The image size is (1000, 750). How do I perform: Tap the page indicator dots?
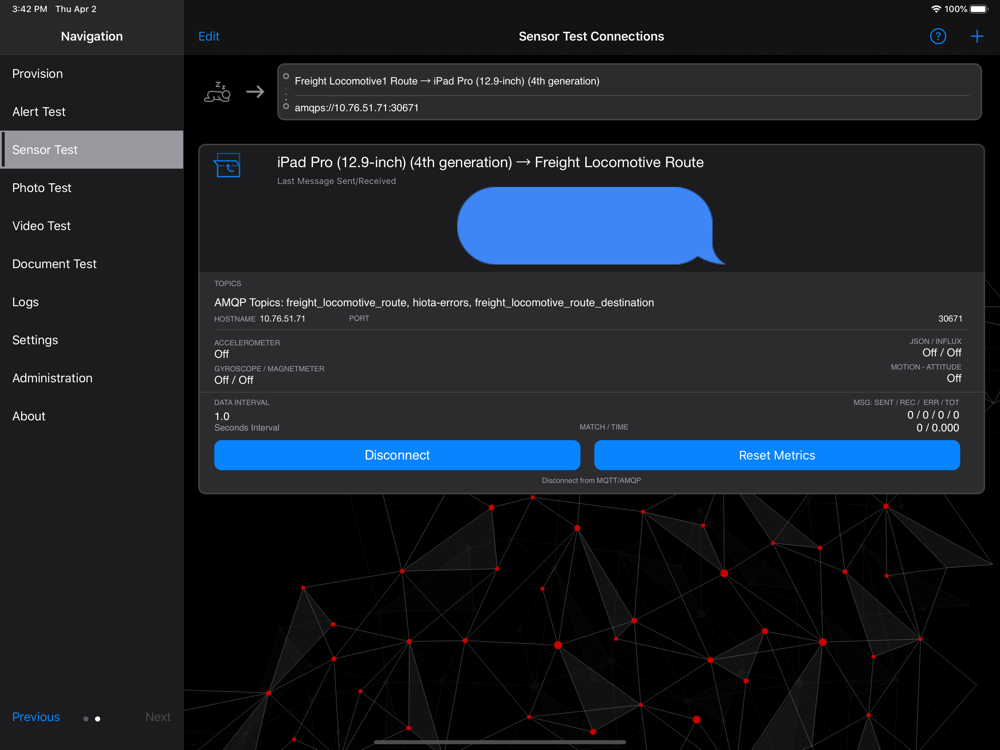(92, 719)
